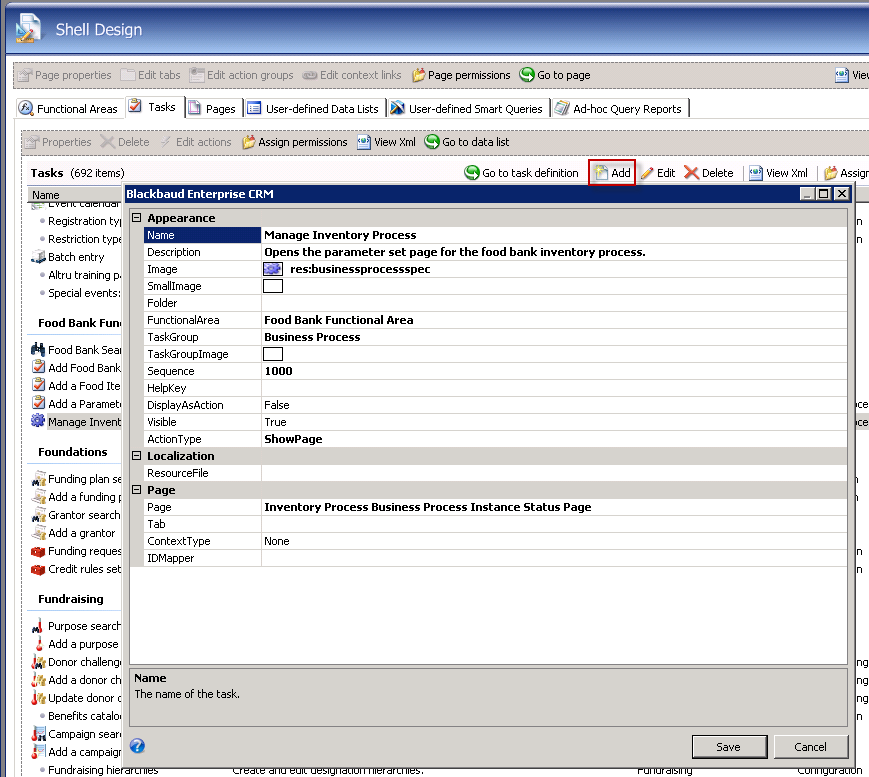Click the TaskGroup Business Process field

554,337
